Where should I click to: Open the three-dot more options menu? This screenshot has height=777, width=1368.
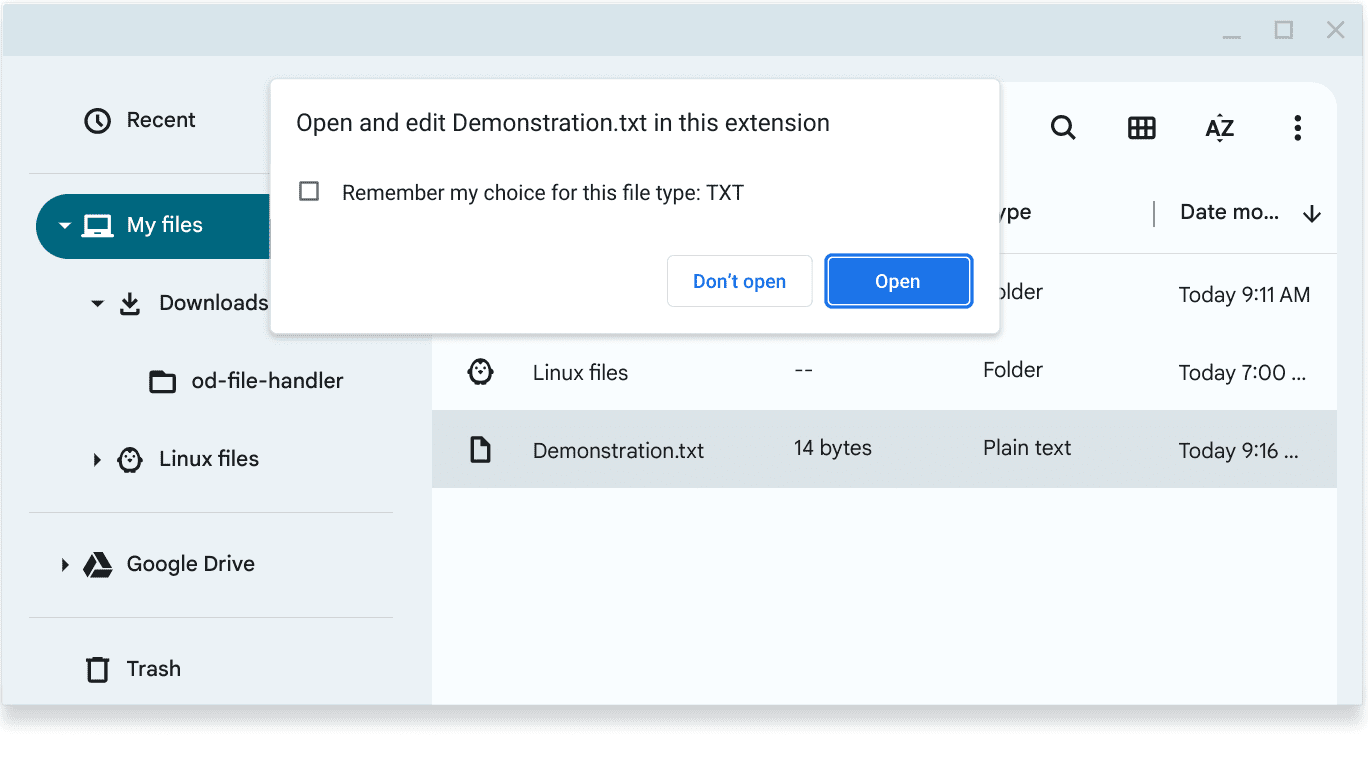point(1297,128)
